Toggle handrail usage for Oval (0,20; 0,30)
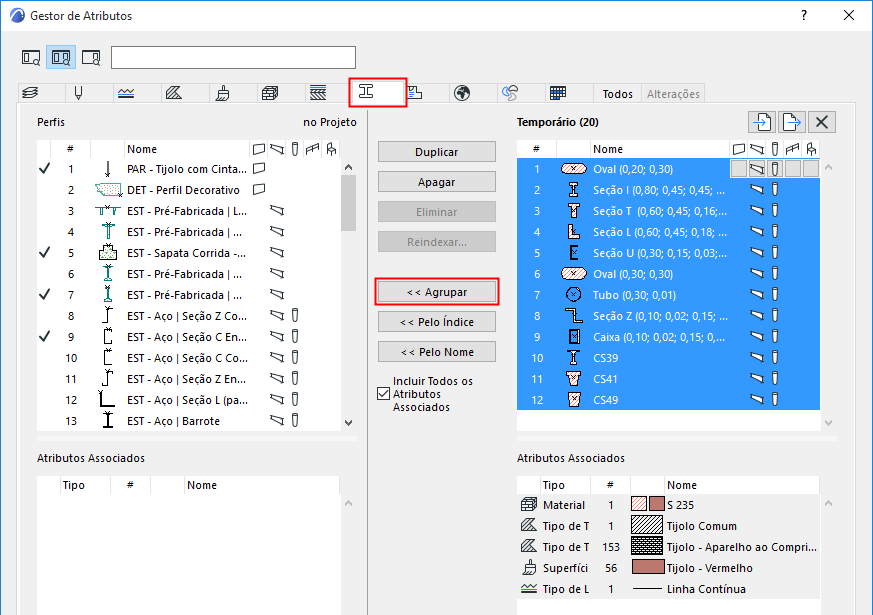This screenshot has width=873, height=615. tap(792, 169)
